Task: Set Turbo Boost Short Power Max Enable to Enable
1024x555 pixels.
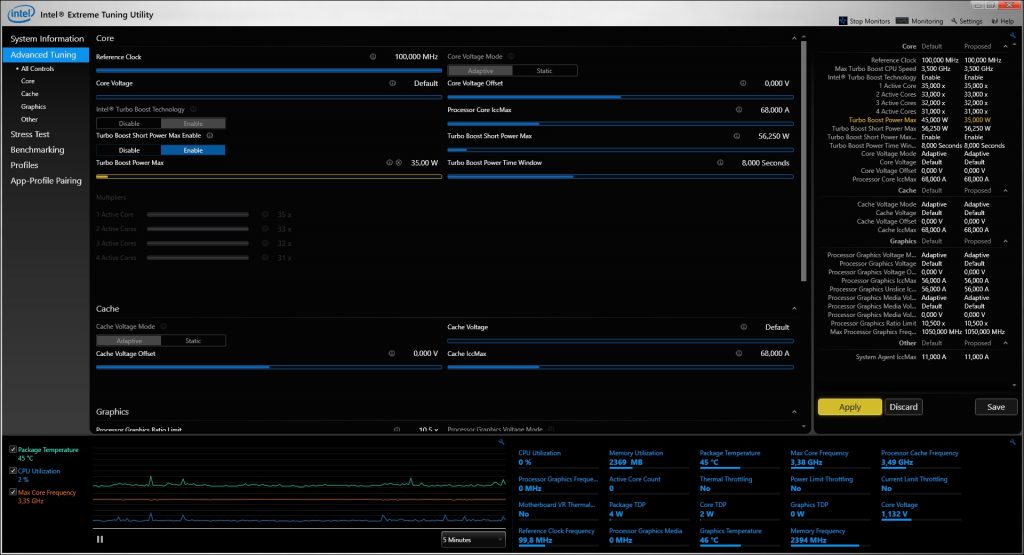Action: [x=193, y=150]
